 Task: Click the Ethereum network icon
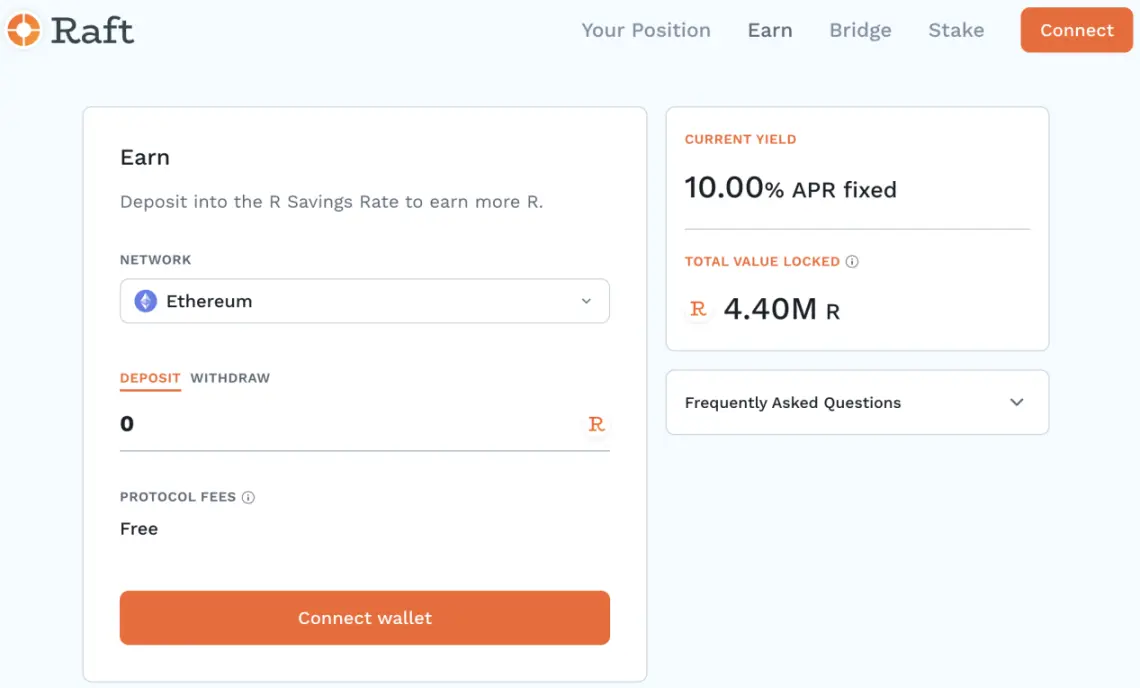146,301
